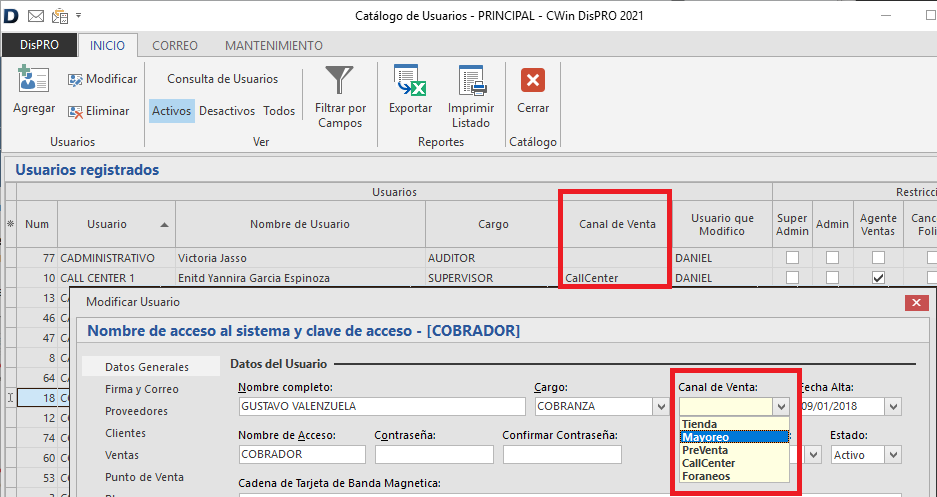Close the Modificar Usuario dialog
937x497 pixels.
point(917,303)
